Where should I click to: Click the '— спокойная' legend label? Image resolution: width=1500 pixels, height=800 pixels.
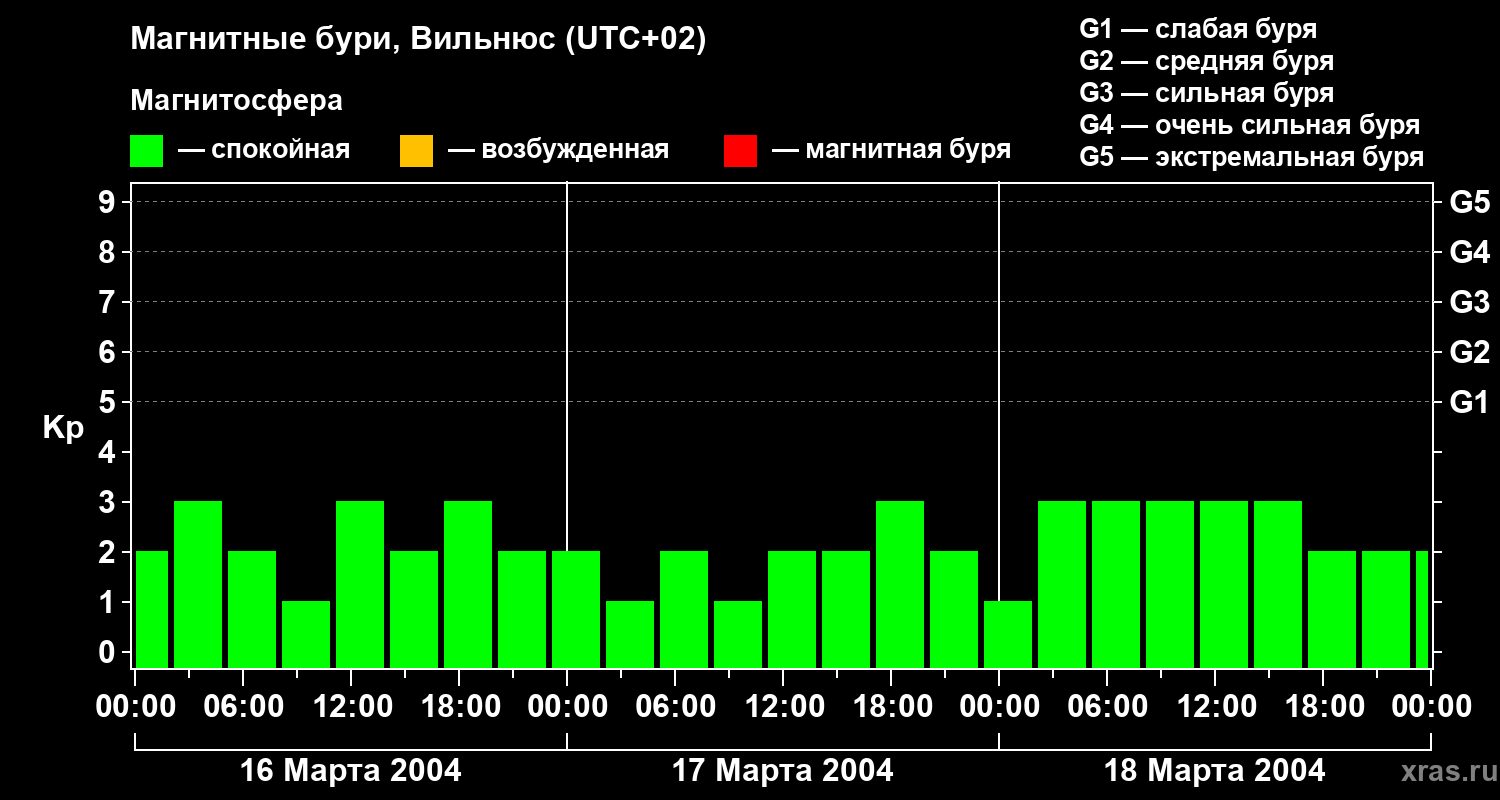tap(264, 150)
